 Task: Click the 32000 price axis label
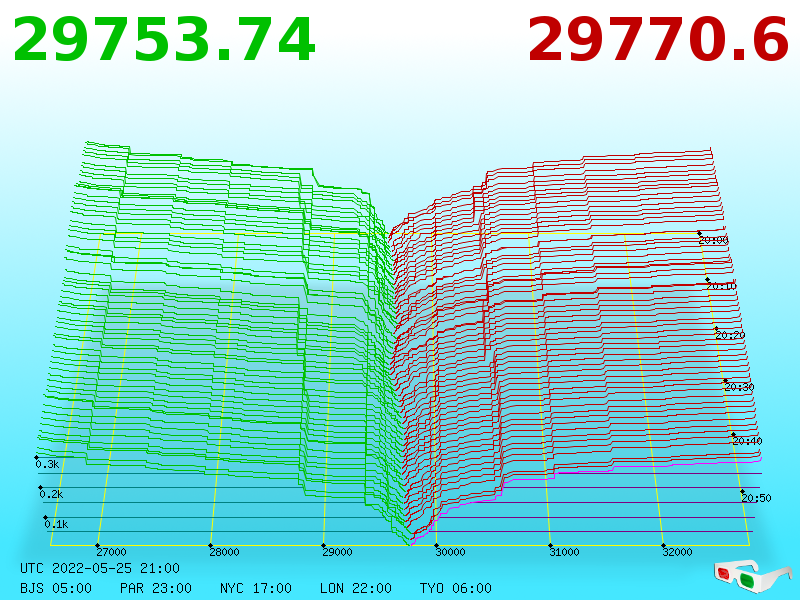(677, 552)
